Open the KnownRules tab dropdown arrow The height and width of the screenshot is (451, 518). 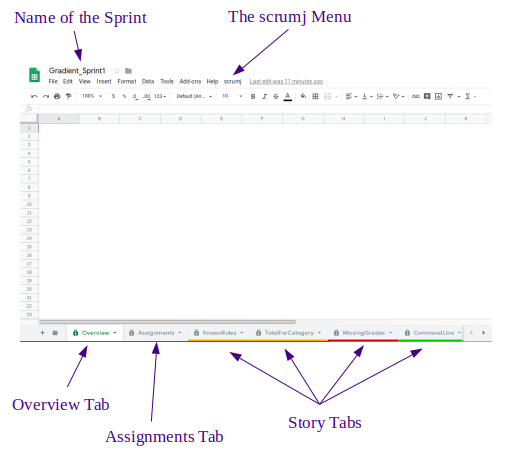242,333
